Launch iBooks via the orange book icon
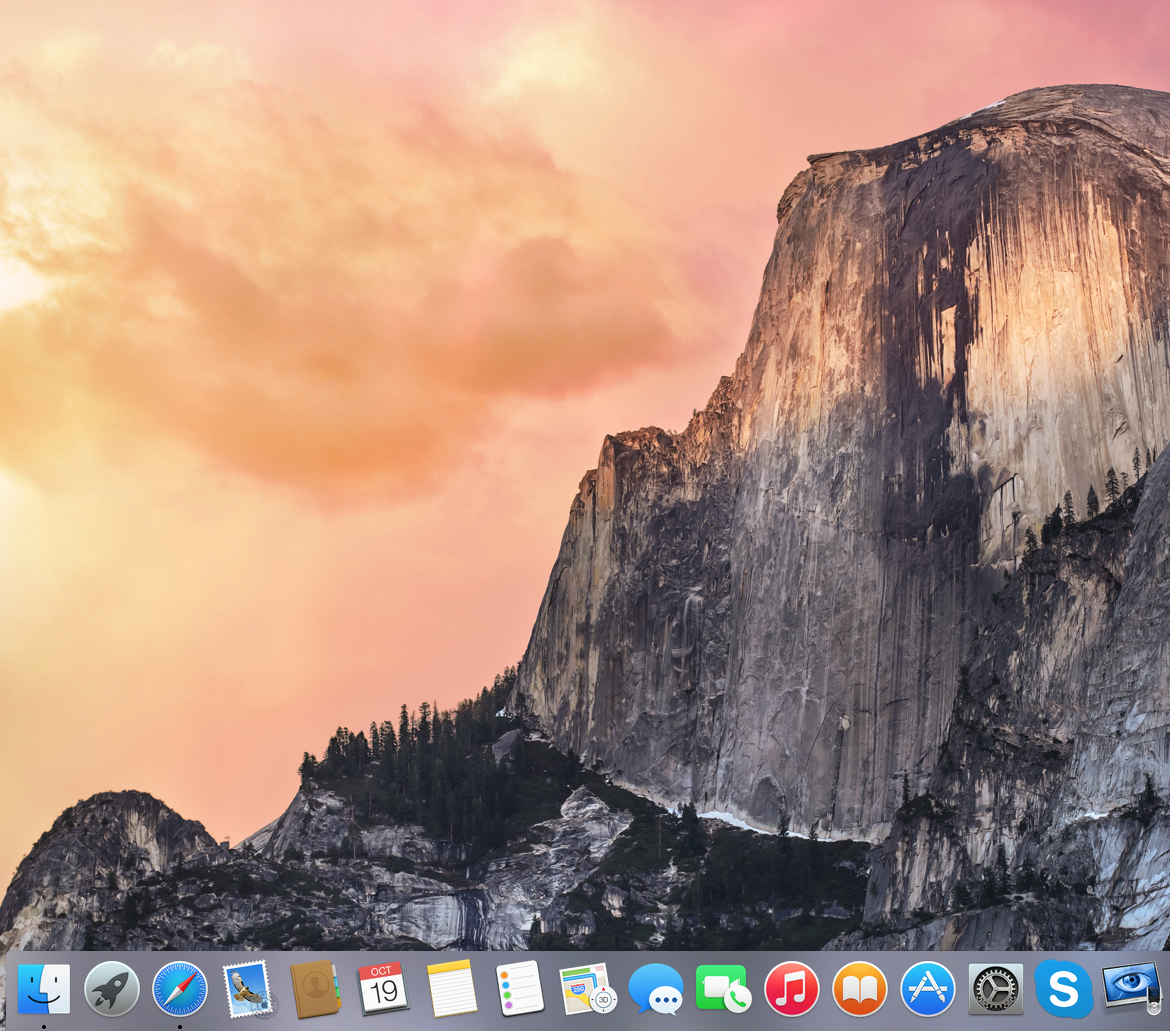The width and height of the screenshot is (1170, 1031). click(x=860, y=989)
